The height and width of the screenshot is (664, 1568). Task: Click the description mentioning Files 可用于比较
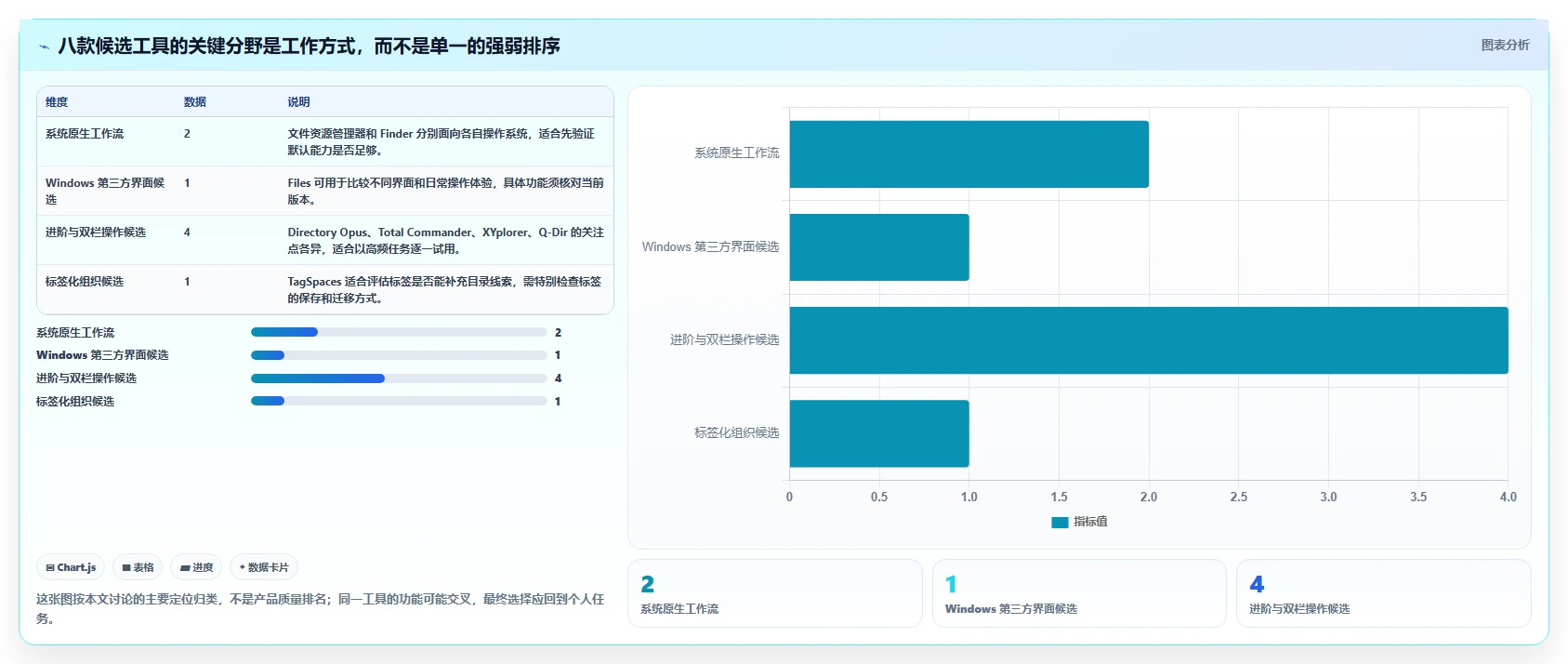445,192
